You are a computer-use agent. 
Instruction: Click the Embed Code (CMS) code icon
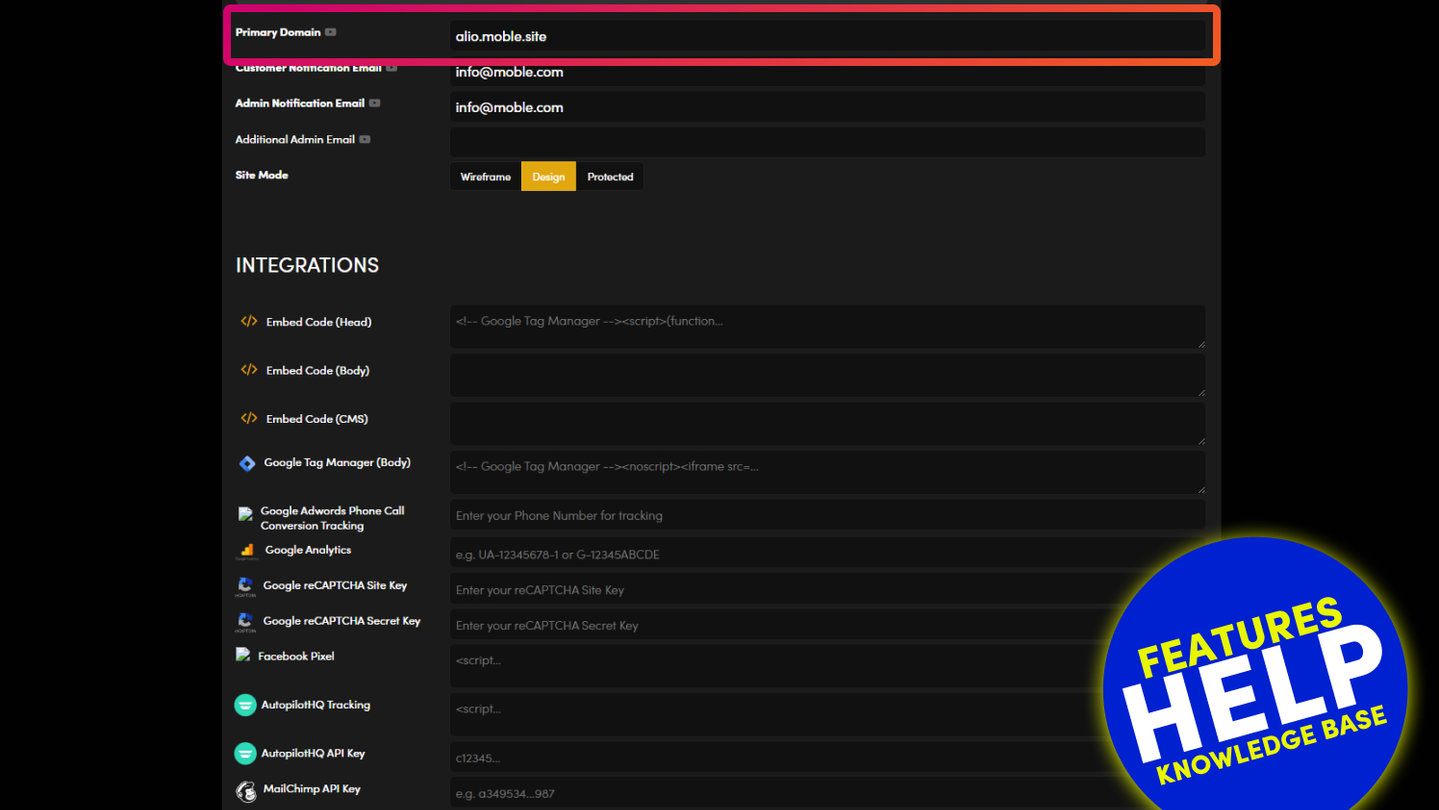(249, 419)
